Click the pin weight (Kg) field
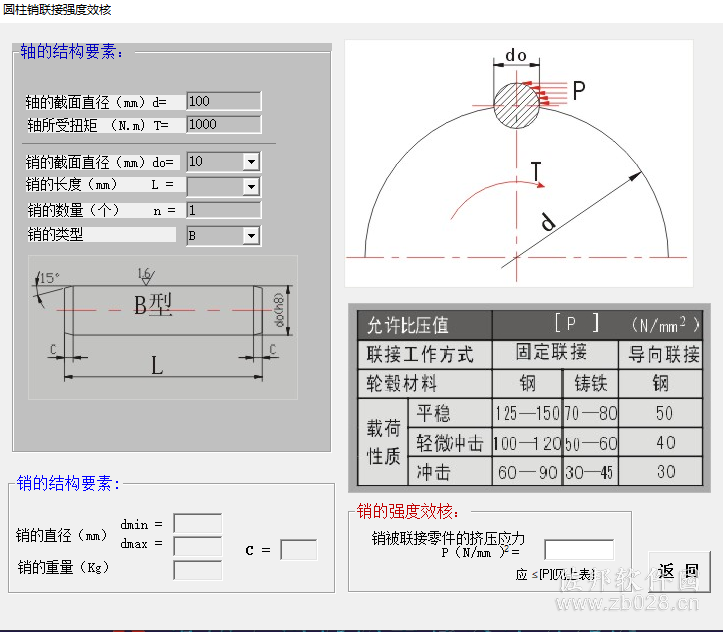 (x=198, y=570)
